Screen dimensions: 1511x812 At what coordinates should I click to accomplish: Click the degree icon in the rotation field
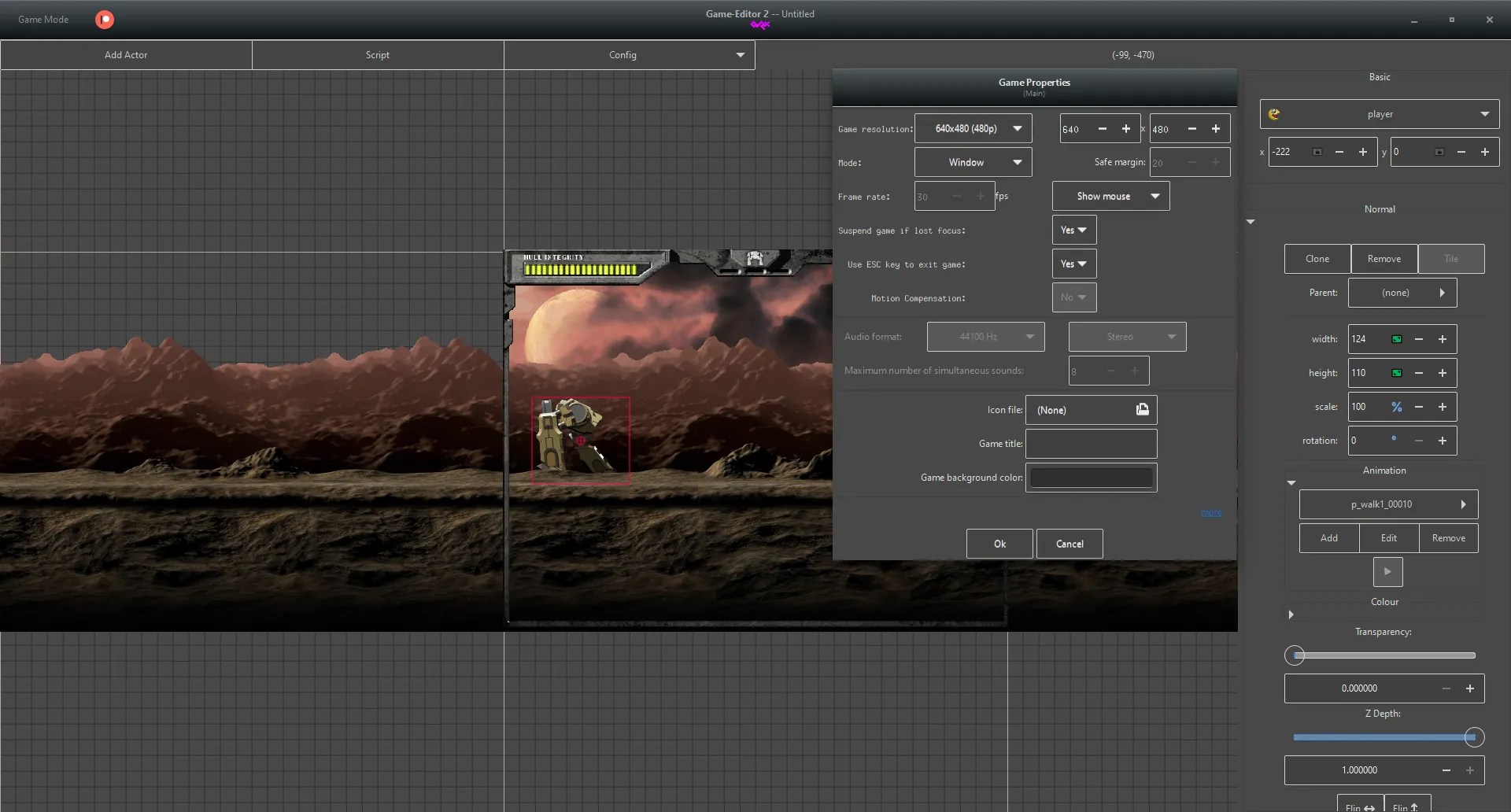(x=1394, y=438)
